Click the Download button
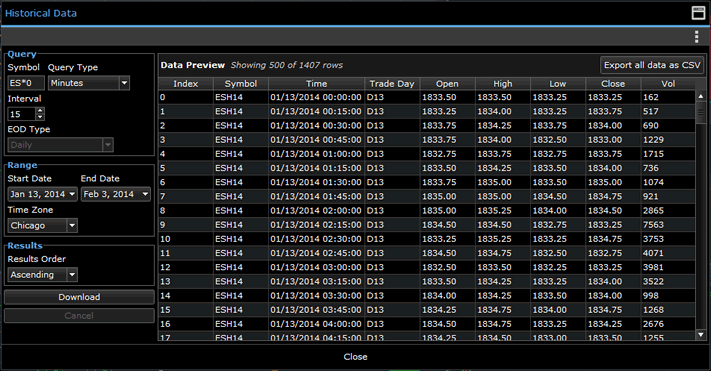 point(79,297)
